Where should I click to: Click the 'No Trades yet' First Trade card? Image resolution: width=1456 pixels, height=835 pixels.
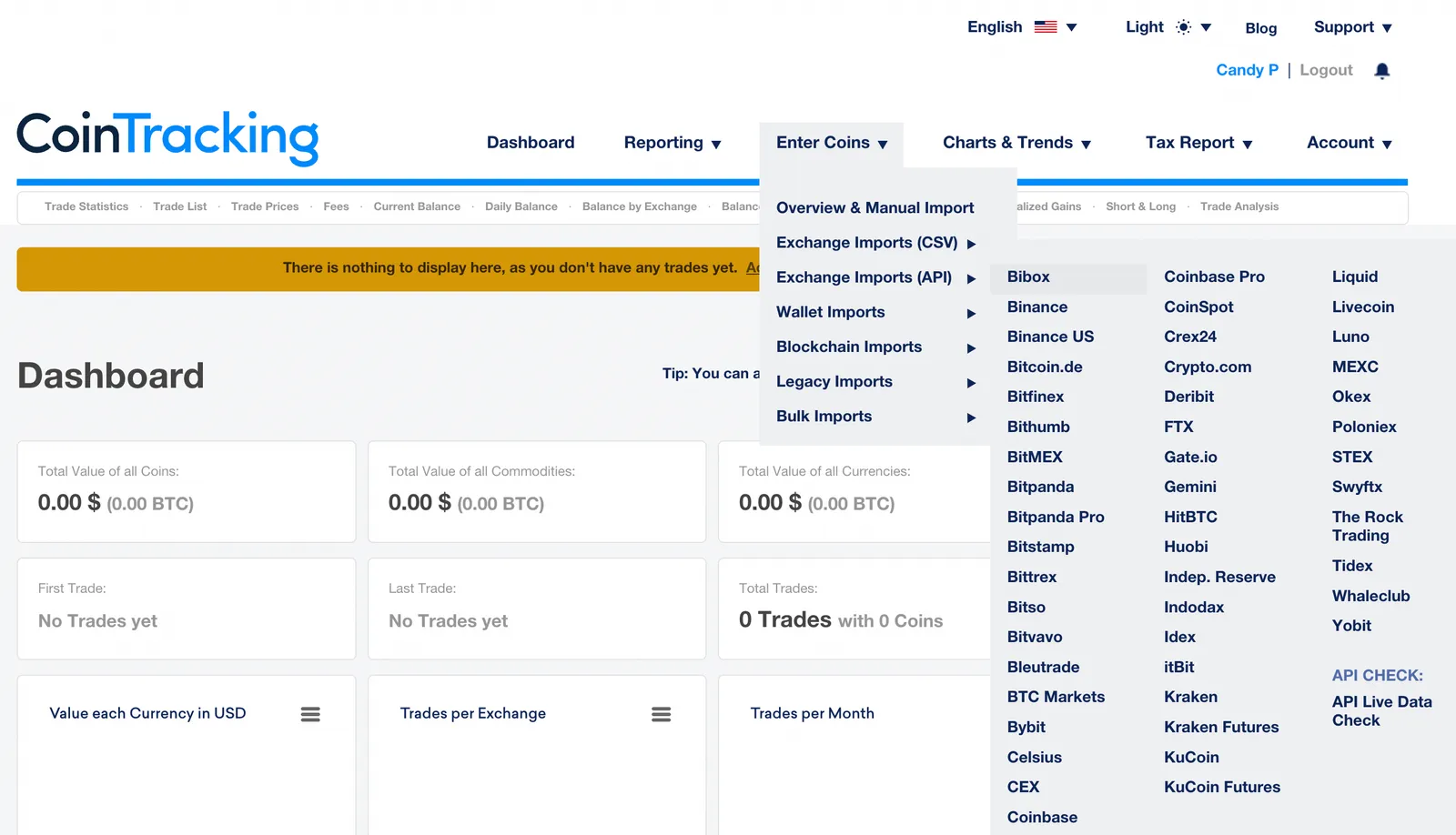pos(187,609)
